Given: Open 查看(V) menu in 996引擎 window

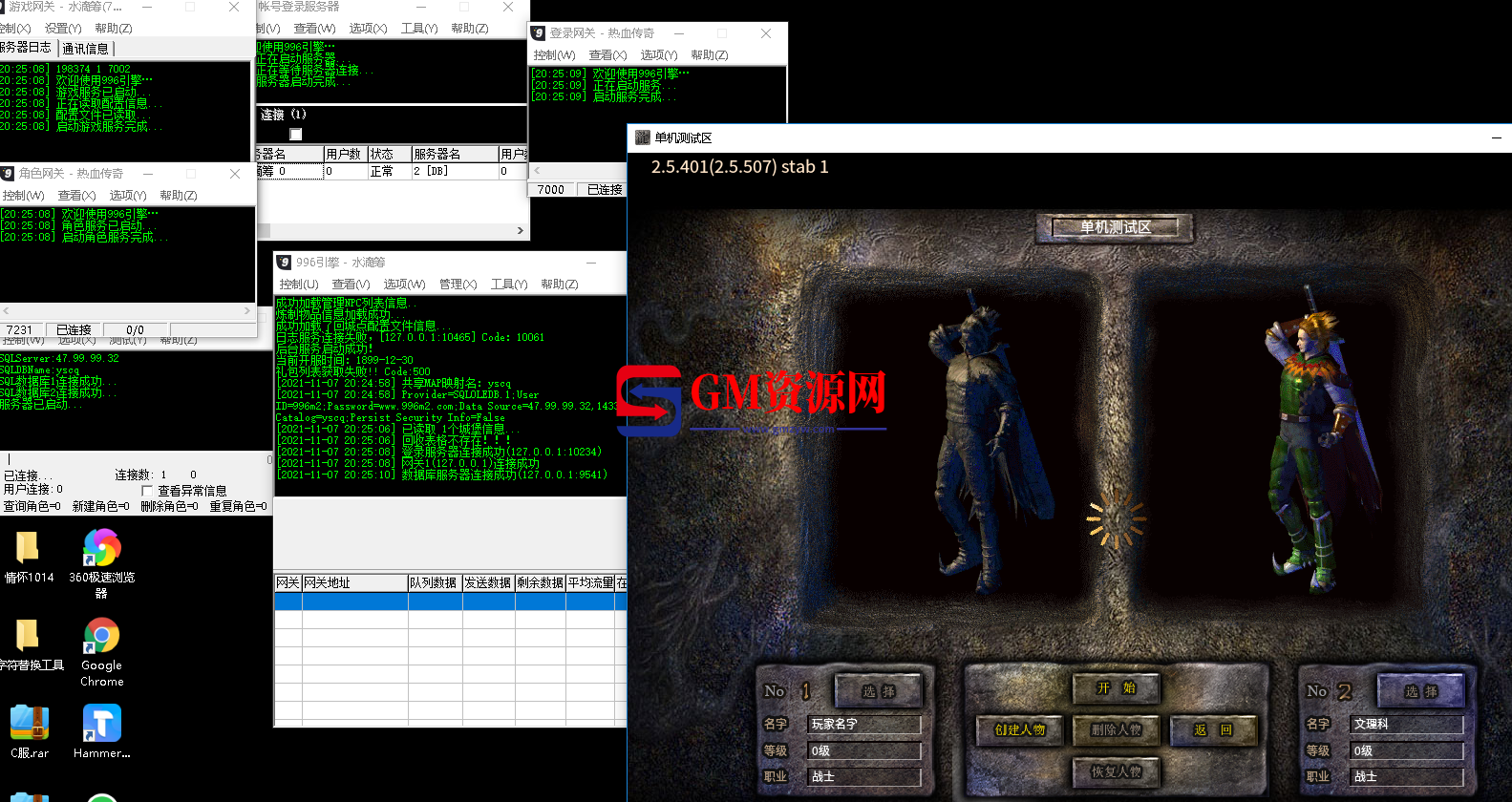Looking at the screenshot, I should (x=351, y=284).
